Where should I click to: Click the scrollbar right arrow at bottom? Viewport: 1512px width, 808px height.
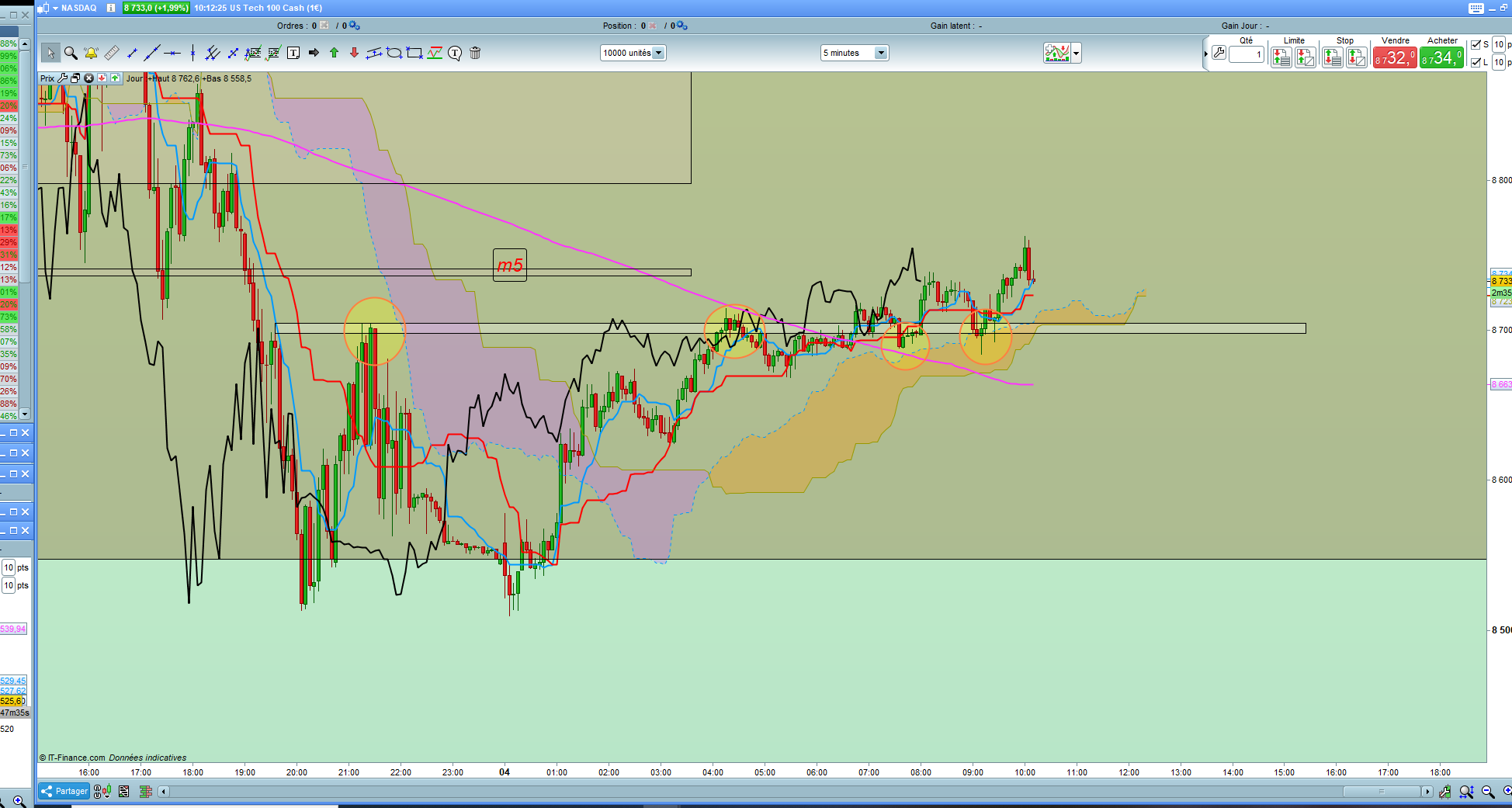tap(1427, 792)
